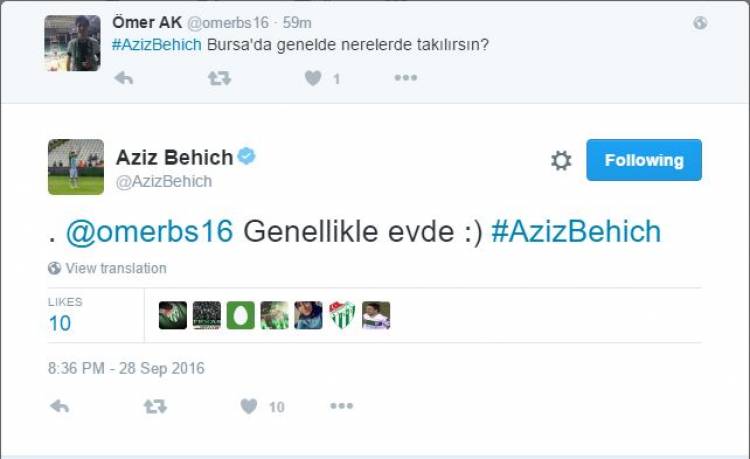
Task: Toggle the Following button
Action: 644,160
